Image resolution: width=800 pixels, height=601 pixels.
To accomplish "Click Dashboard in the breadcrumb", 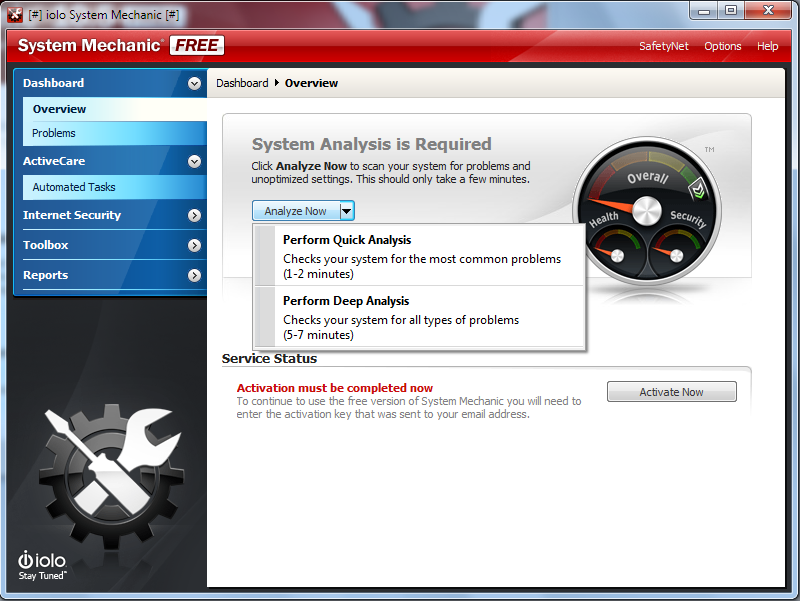I will point(242,83).
